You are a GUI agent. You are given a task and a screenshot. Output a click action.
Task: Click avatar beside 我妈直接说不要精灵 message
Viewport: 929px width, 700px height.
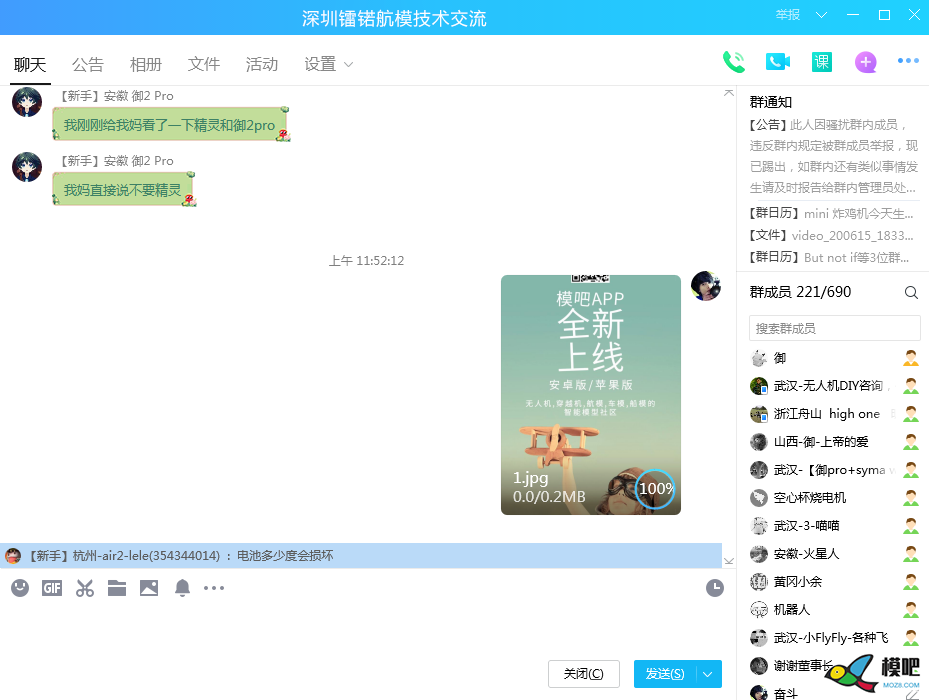(x=27, y=167)
